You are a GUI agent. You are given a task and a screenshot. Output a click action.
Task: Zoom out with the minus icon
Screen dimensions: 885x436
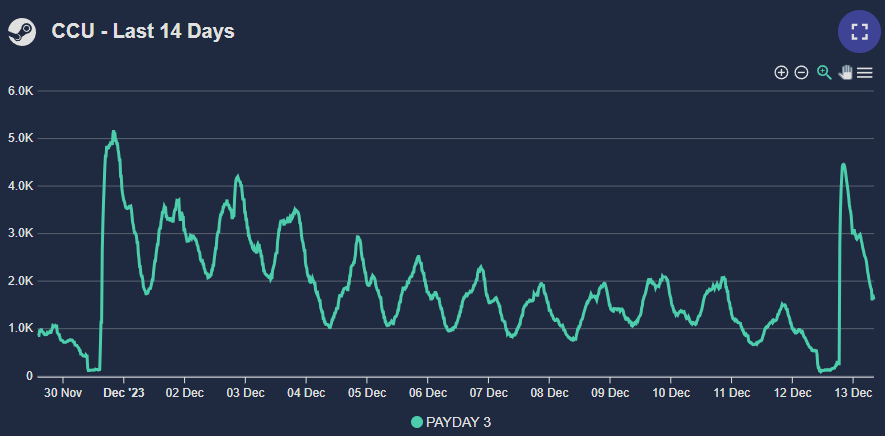click(801, 73)
